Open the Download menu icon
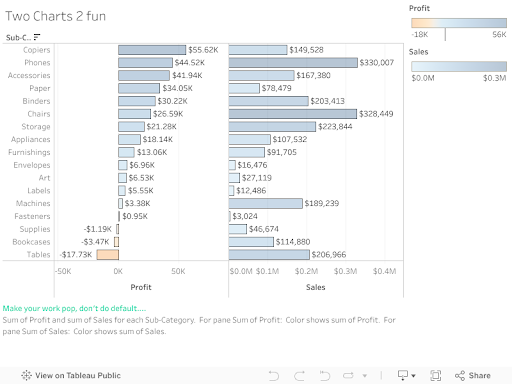512x384 pixels. [x=406, y=376]
